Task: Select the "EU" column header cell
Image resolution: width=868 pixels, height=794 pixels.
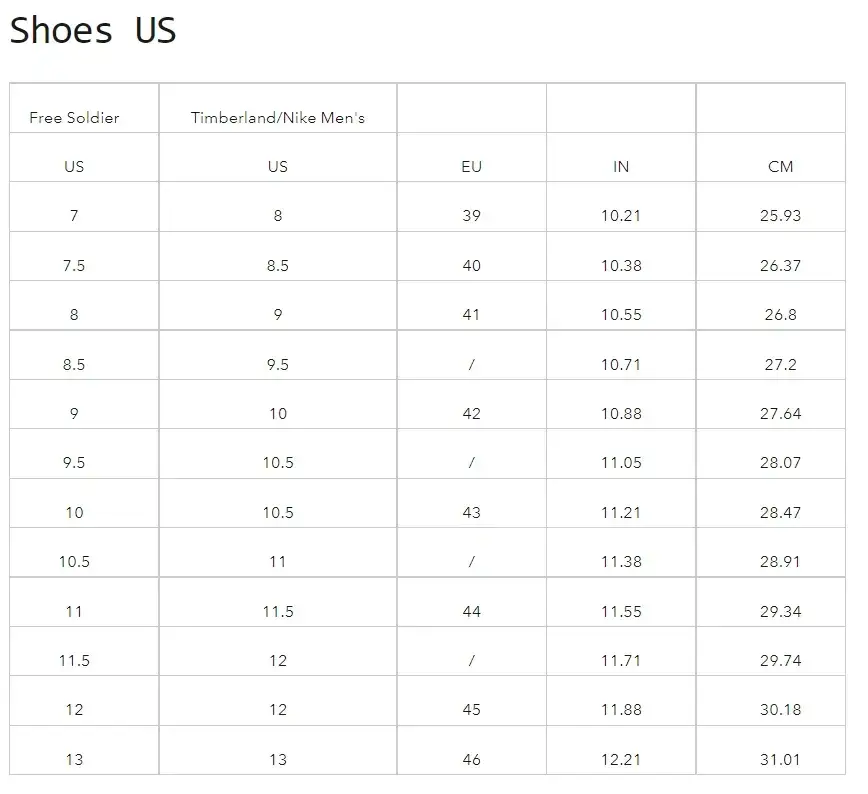Action: [x=472, y=167]
